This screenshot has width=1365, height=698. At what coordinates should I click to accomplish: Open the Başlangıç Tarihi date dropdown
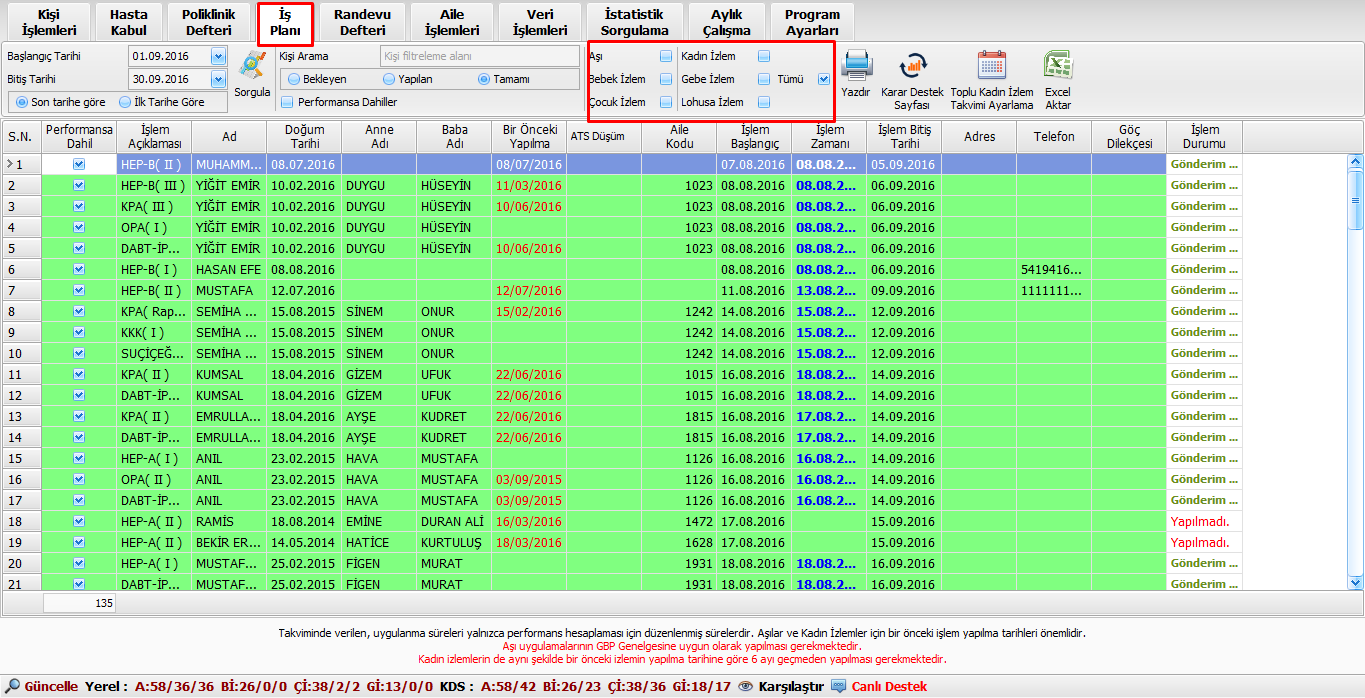coord(218,56)
